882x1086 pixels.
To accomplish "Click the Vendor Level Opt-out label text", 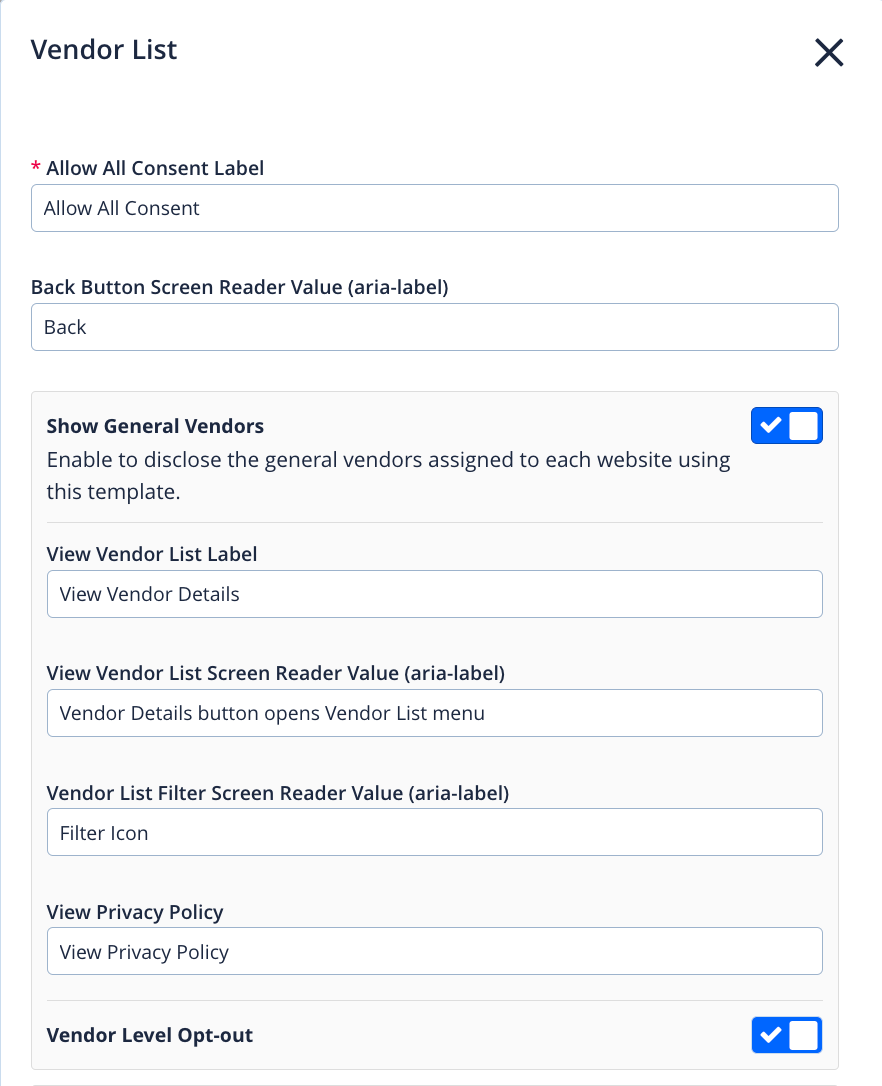I will 150,1035.
